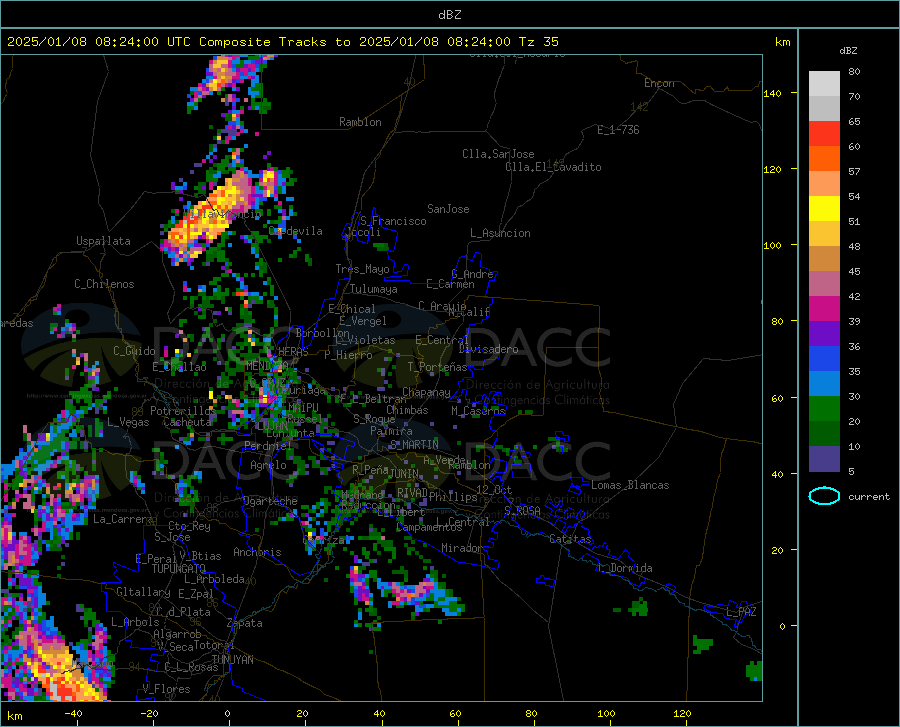This screenshot has height=727, width=900.
Task: Click the Palmira label
Action: tap(391, 430)
